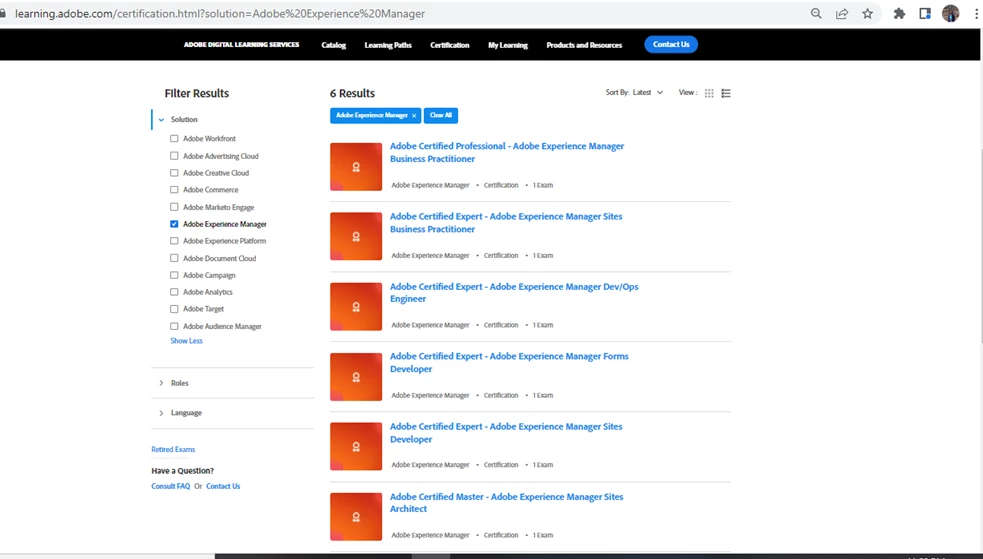
Task: Open AEM Sites Developer certification link
Action: tap(506, 432)
